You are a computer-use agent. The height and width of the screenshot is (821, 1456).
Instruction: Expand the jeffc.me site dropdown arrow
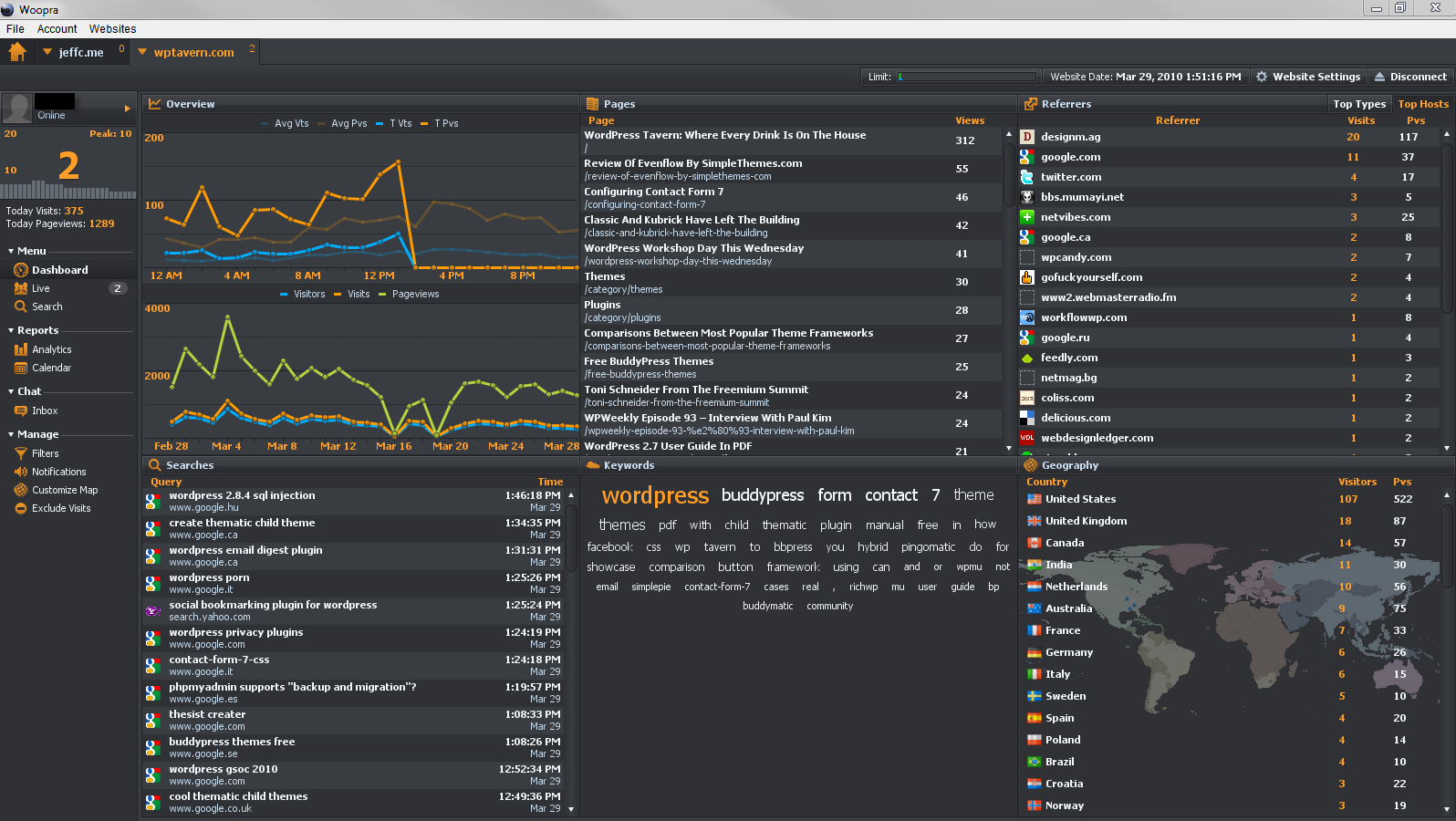tap(47, 52)
